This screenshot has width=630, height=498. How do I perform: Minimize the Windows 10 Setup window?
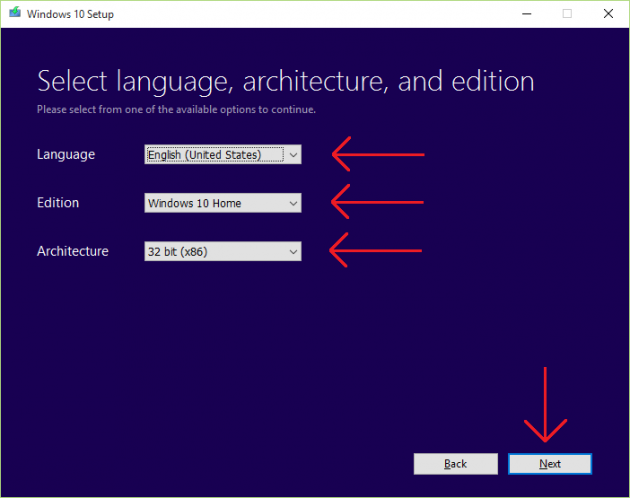525,13
